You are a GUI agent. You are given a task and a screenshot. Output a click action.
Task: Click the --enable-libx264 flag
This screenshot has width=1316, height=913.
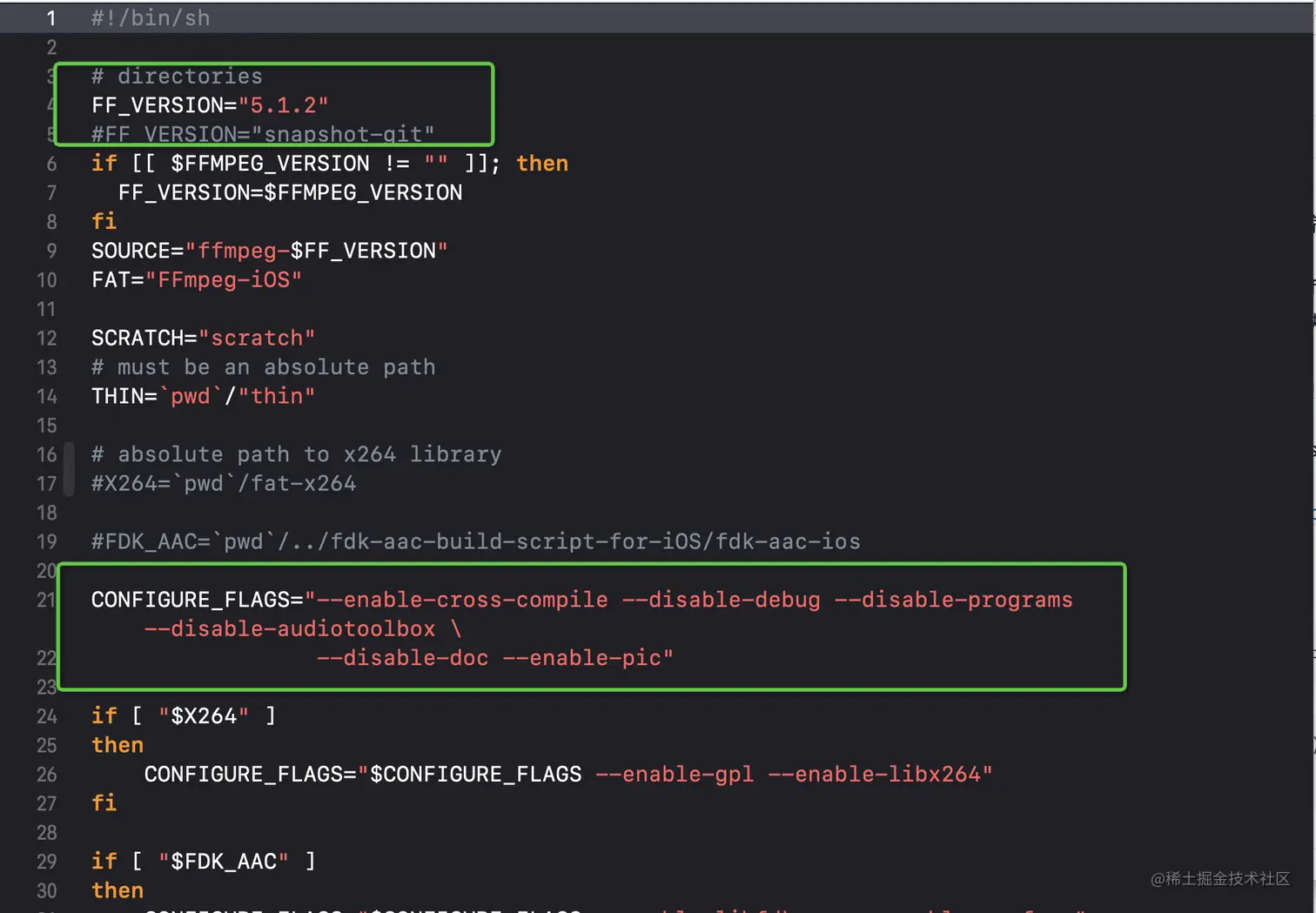[874, 775]
